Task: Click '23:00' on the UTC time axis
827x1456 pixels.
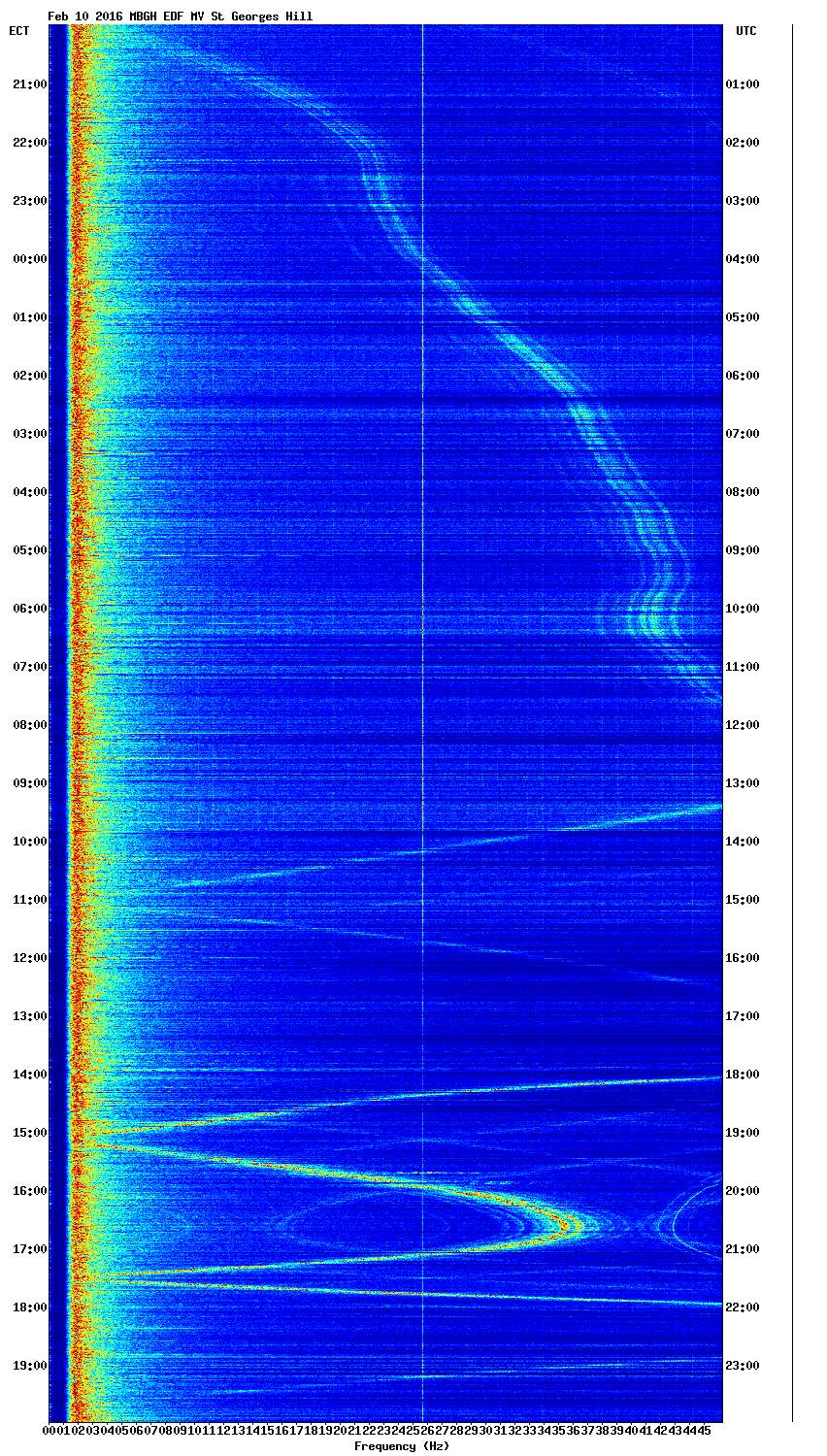Action: 743,1366
